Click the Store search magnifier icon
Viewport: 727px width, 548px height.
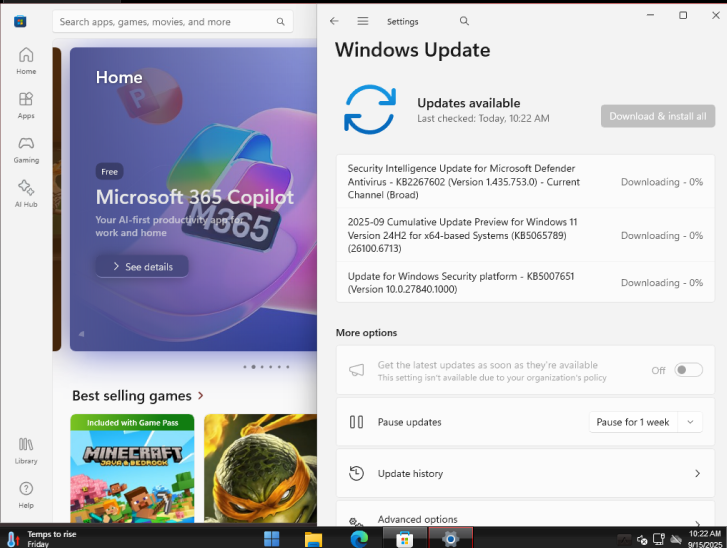pos(281,22)
